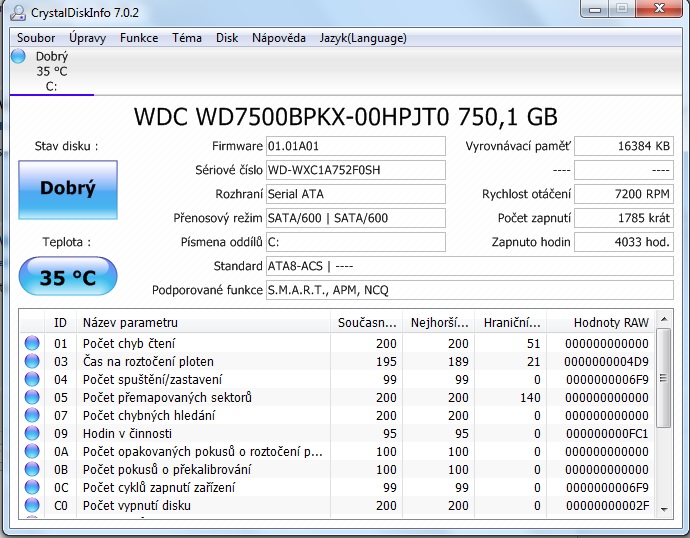Image resolution: width=690 pixels, height=538 pixels.
Task: Select row Počet chybných hledání
Action: pyautogui.click(x=337, y=415)
